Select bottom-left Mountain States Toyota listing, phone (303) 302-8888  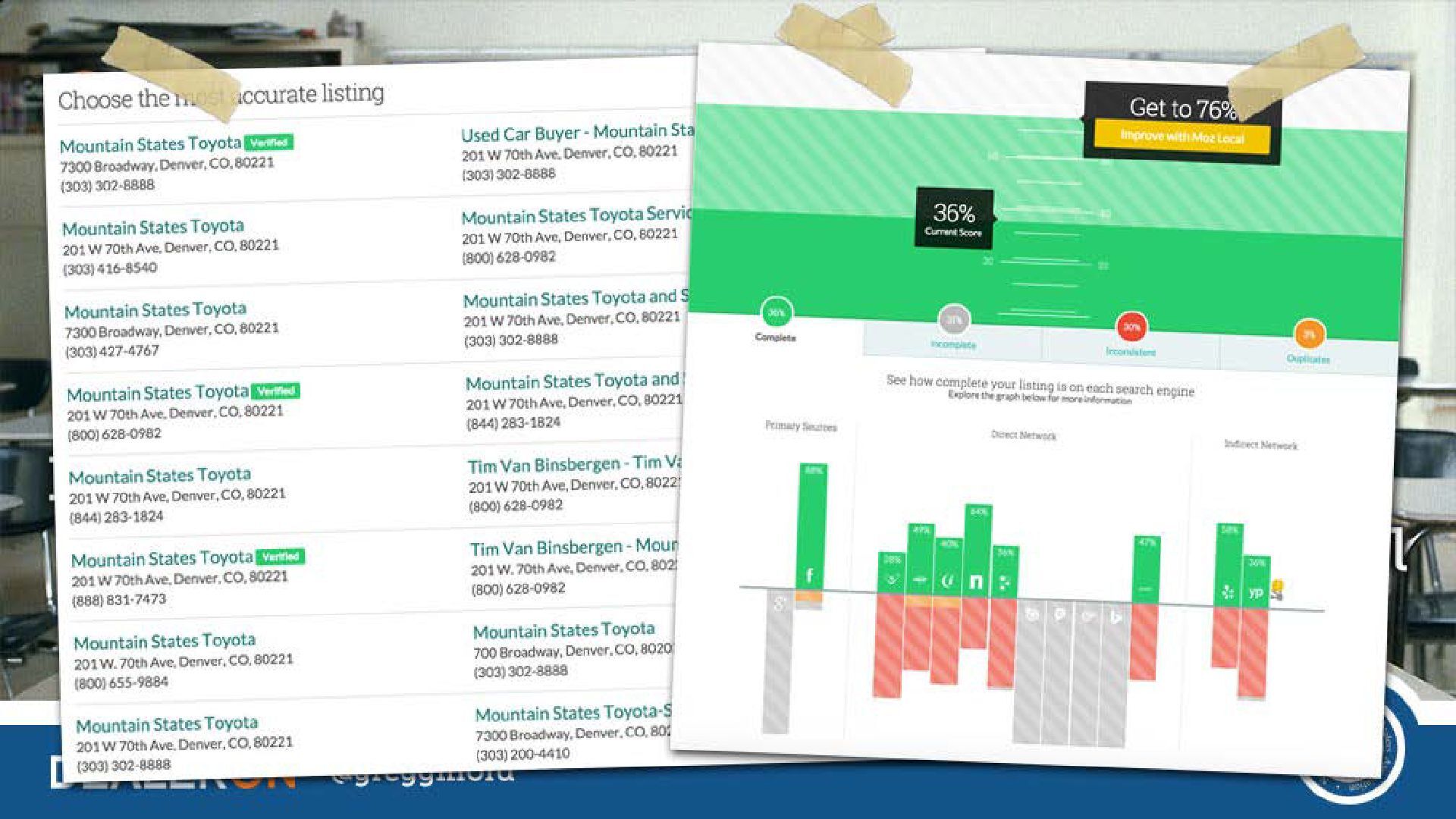point(184,744)
